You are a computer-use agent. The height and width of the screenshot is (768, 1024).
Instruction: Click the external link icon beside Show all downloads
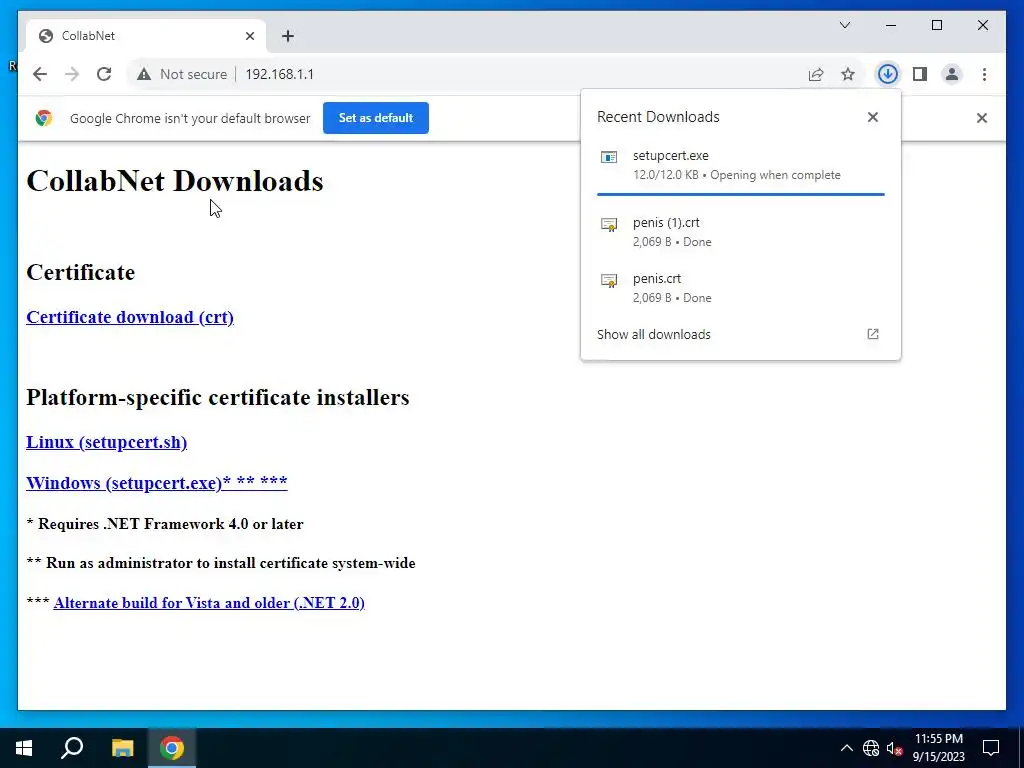872,334
